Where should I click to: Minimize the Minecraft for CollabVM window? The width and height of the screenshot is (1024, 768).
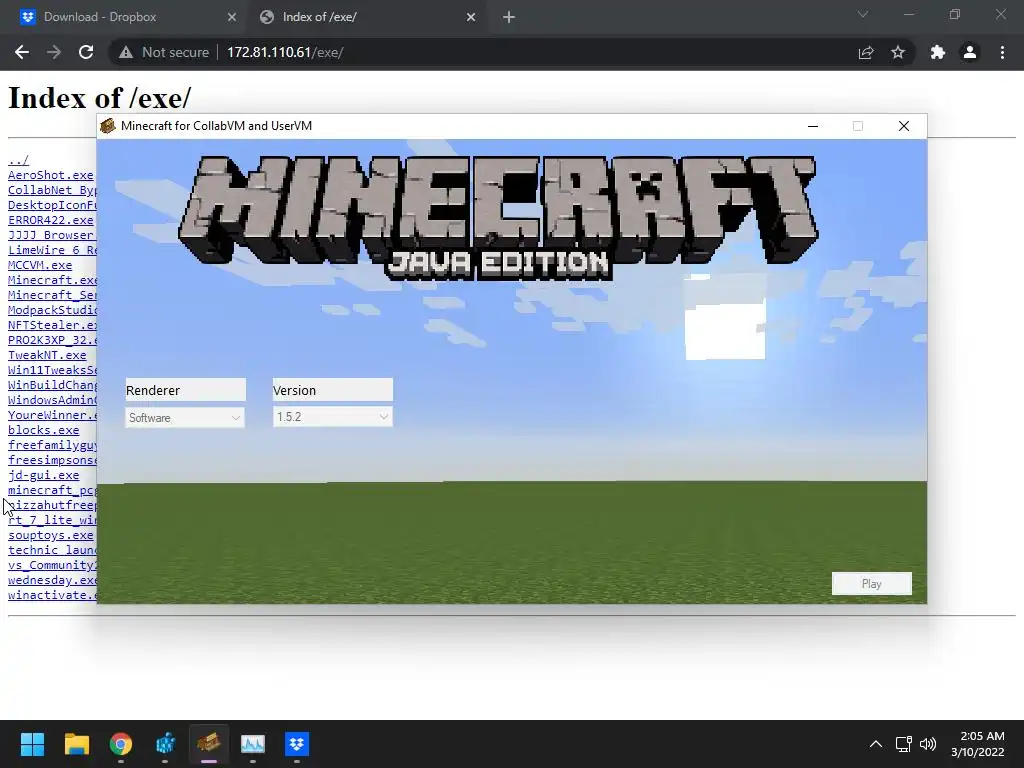click(x=813, y=126)
